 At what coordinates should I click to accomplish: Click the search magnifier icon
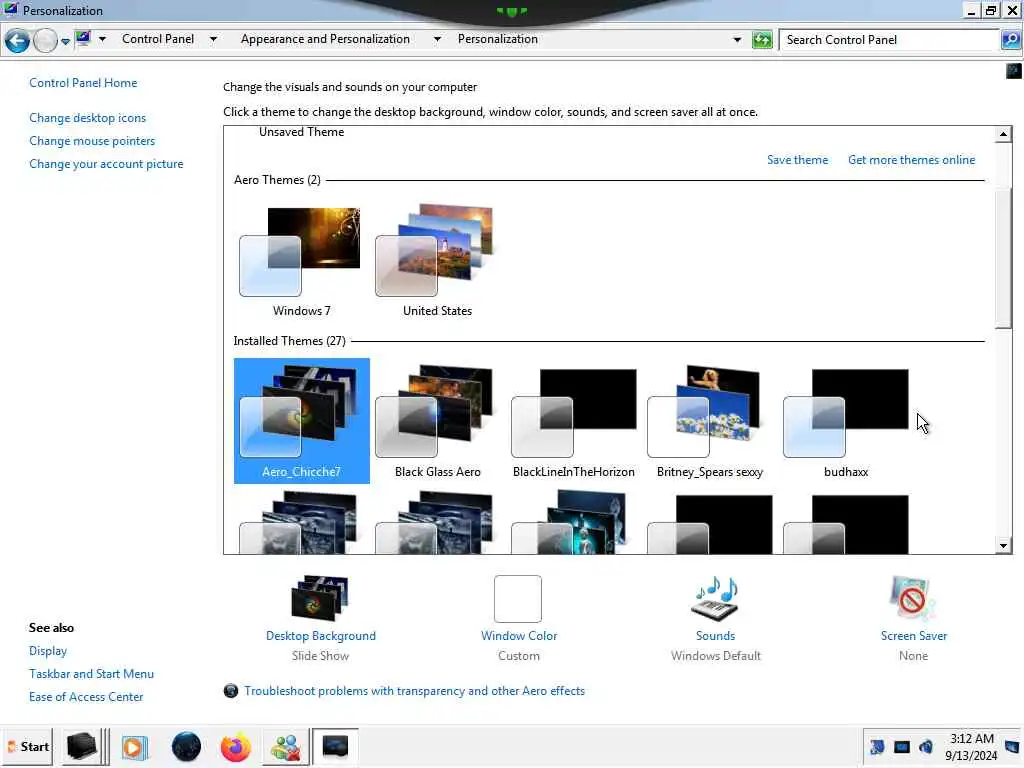tap(1011, 40)
